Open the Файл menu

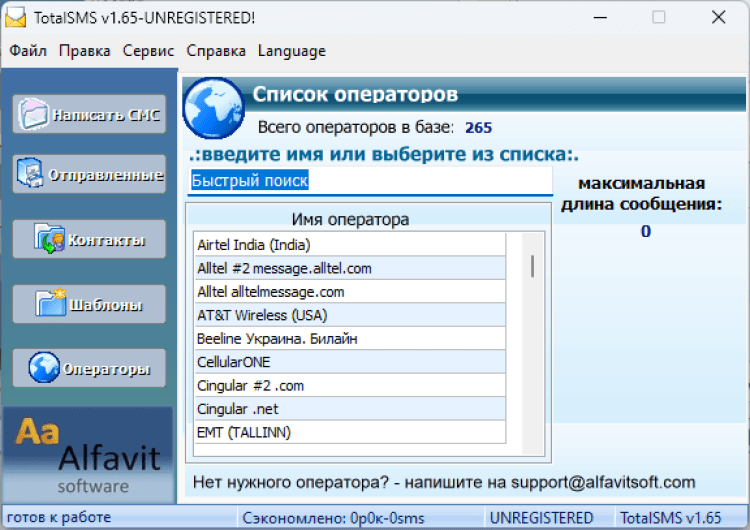point(28,51)
